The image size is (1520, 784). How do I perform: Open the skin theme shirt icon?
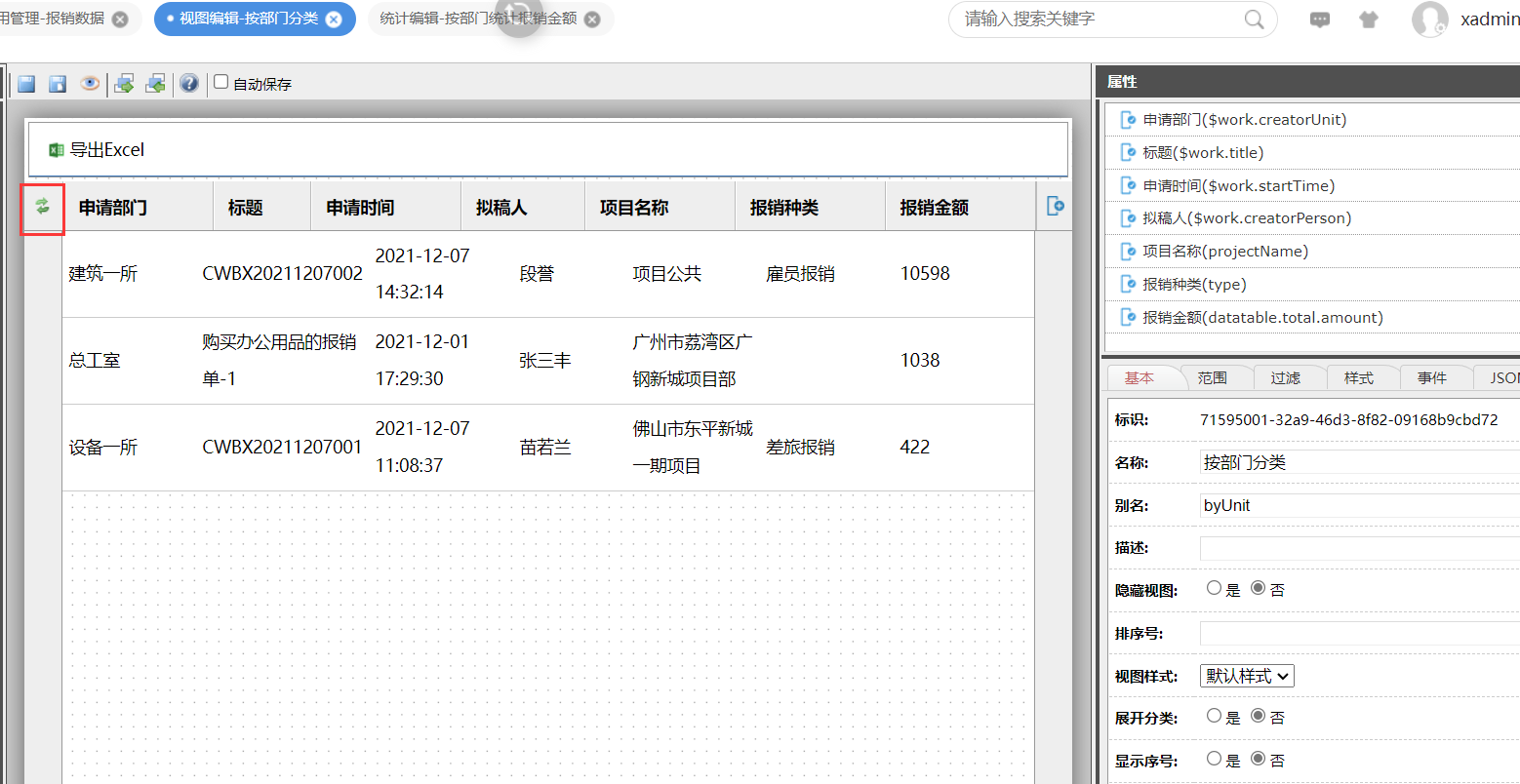(x=1369, y=20)
